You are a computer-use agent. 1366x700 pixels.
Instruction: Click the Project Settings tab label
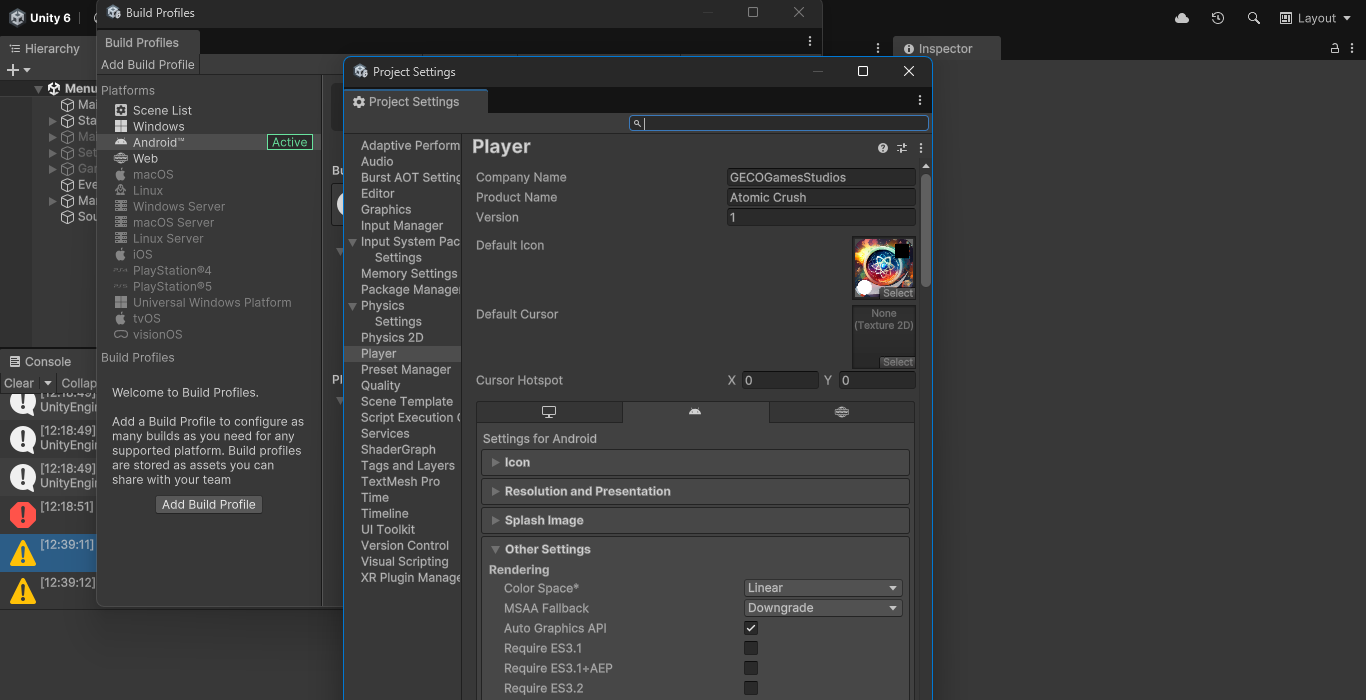point(414,102)
